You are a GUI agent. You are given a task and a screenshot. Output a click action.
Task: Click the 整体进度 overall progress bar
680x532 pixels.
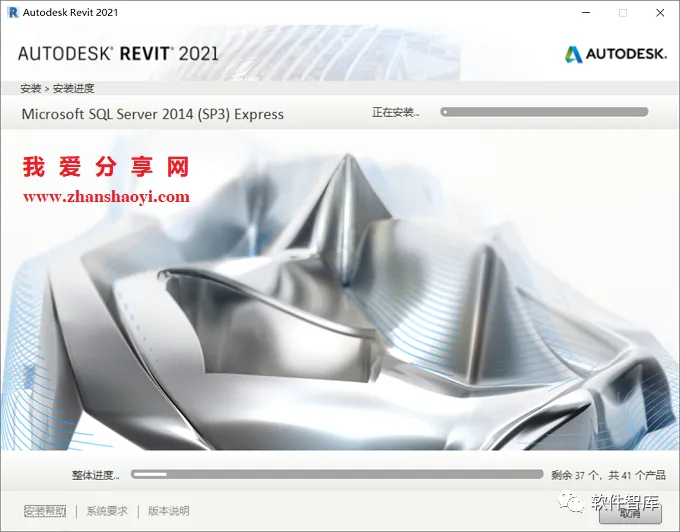pos(337,475)
